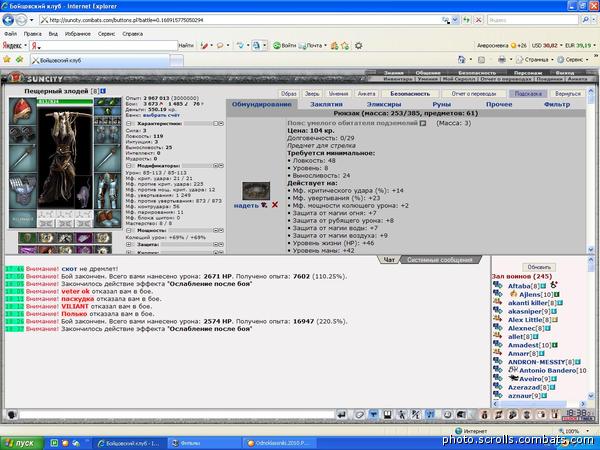Collapse the Характеристики section
600x450 pixels.
129,124
